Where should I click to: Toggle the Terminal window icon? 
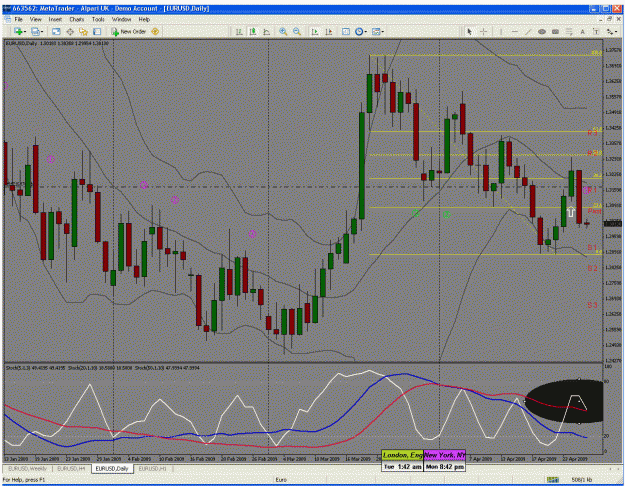point(97,31)
